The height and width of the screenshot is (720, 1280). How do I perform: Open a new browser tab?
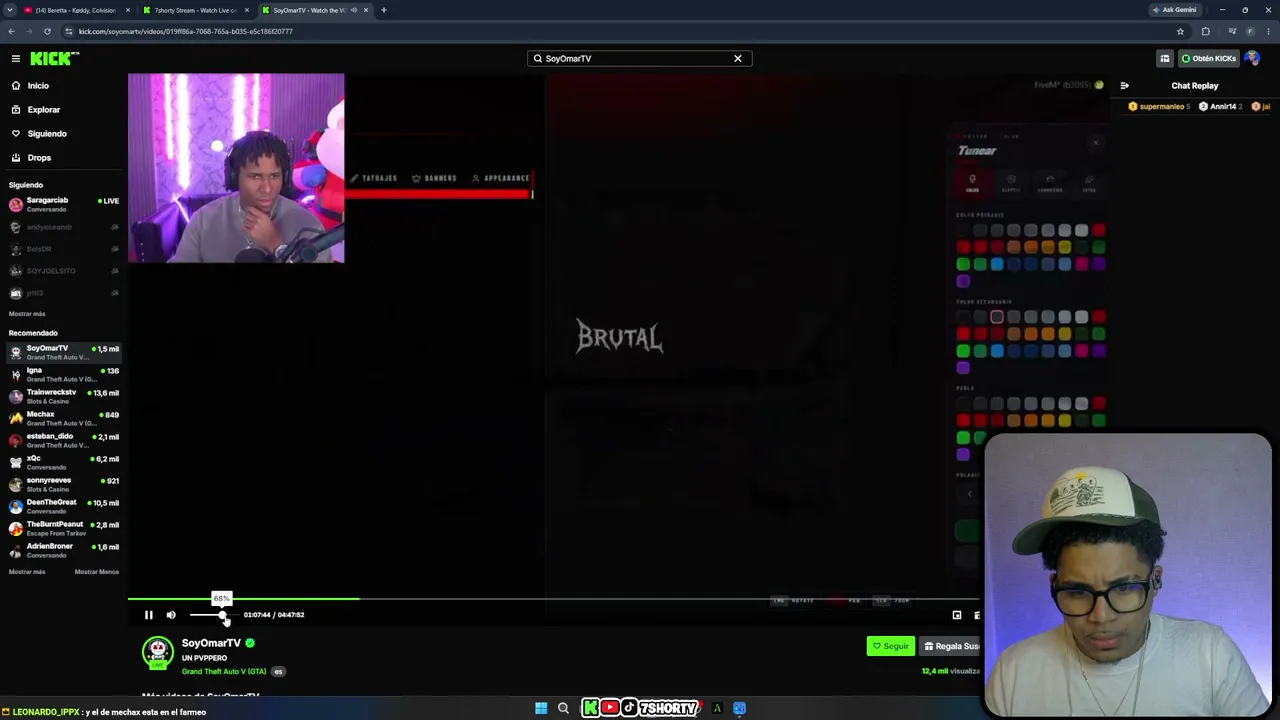coord(384,10)
